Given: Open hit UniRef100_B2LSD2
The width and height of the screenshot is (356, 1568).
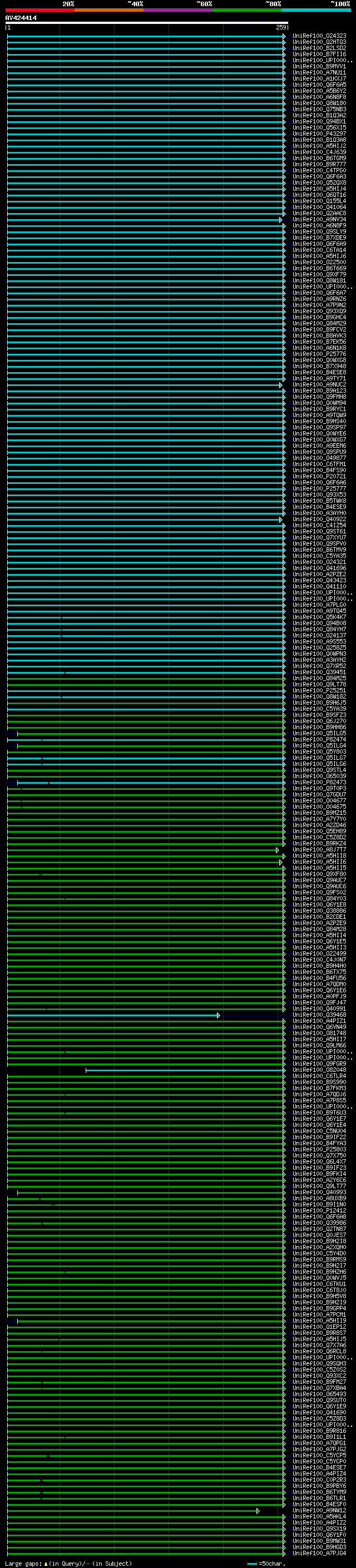Looking at the screenshot, I should point(319,48).
